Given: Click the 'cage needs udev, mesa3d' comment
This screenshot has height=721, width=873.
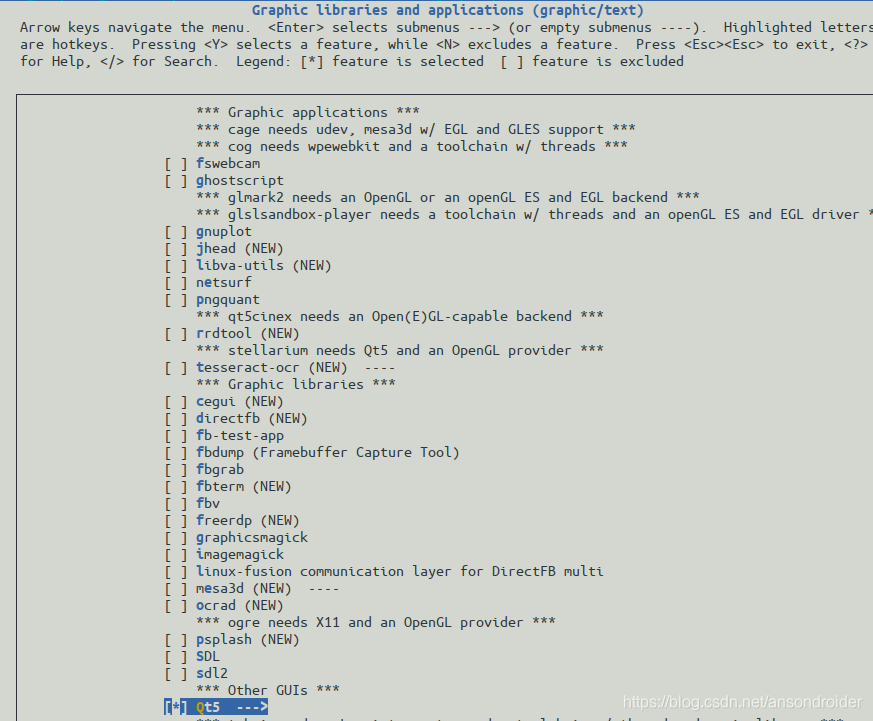Looking at the screenshot, I should 416,130.
